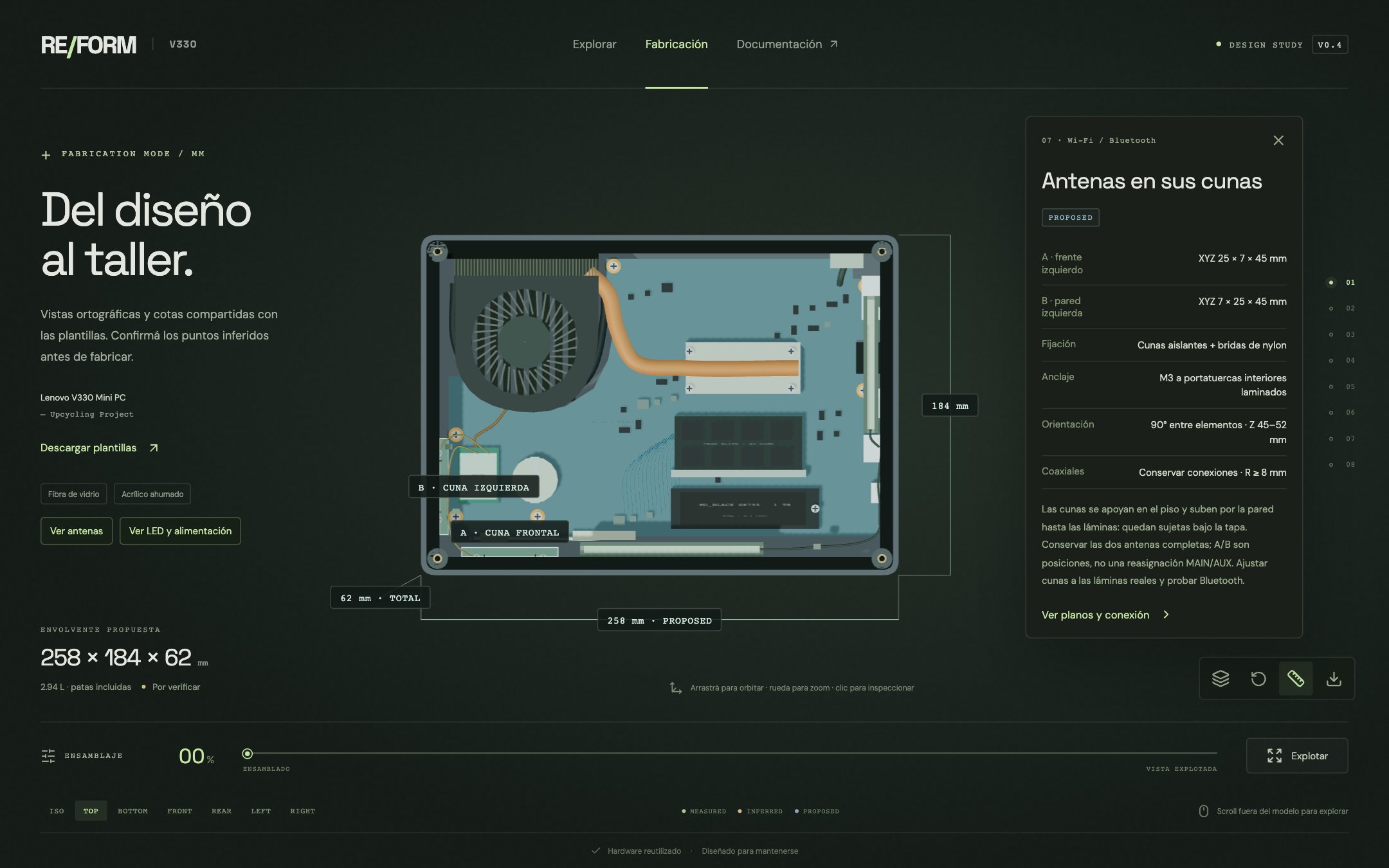The height and width of the screenshot is (868, 1389).
Task: Click the mouse scroll hint icon
Action: [1204, 811]
